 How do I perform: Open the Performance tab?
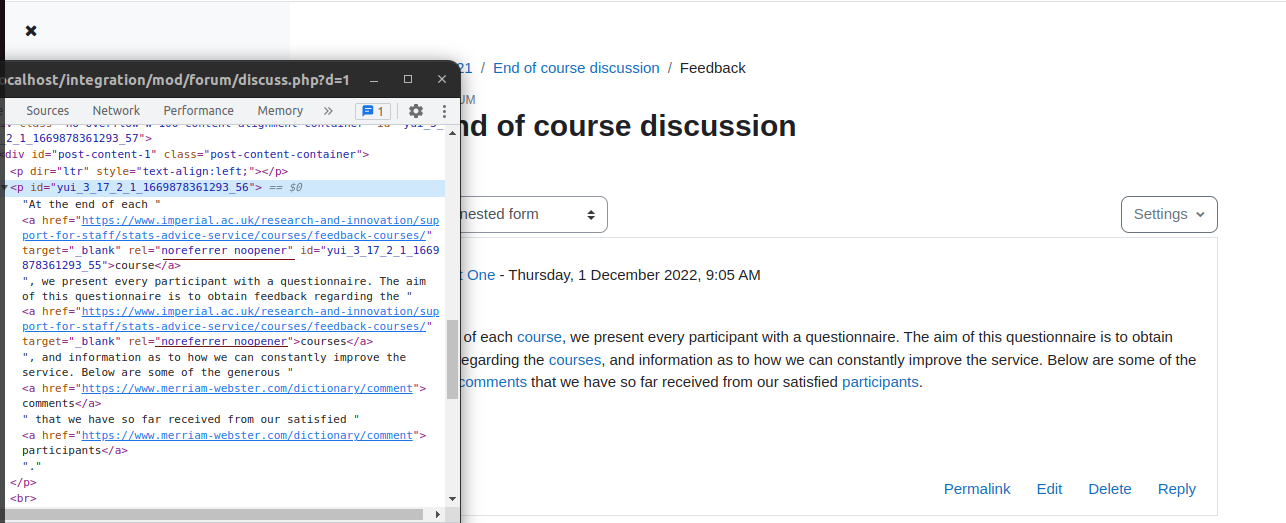(198, 111)
